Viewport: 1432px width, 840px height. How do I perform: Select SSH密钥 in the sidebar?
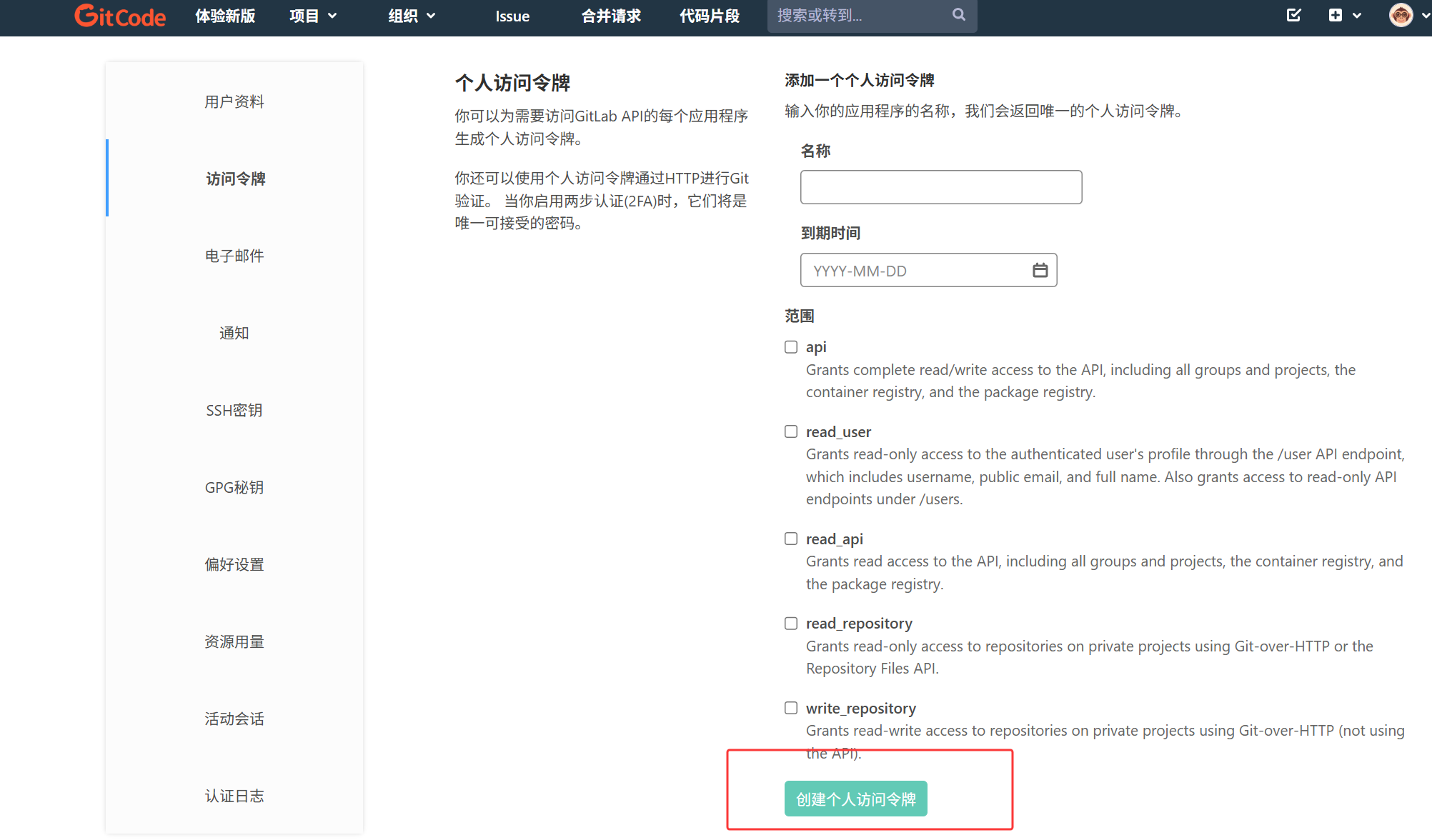tap(234, 410)
